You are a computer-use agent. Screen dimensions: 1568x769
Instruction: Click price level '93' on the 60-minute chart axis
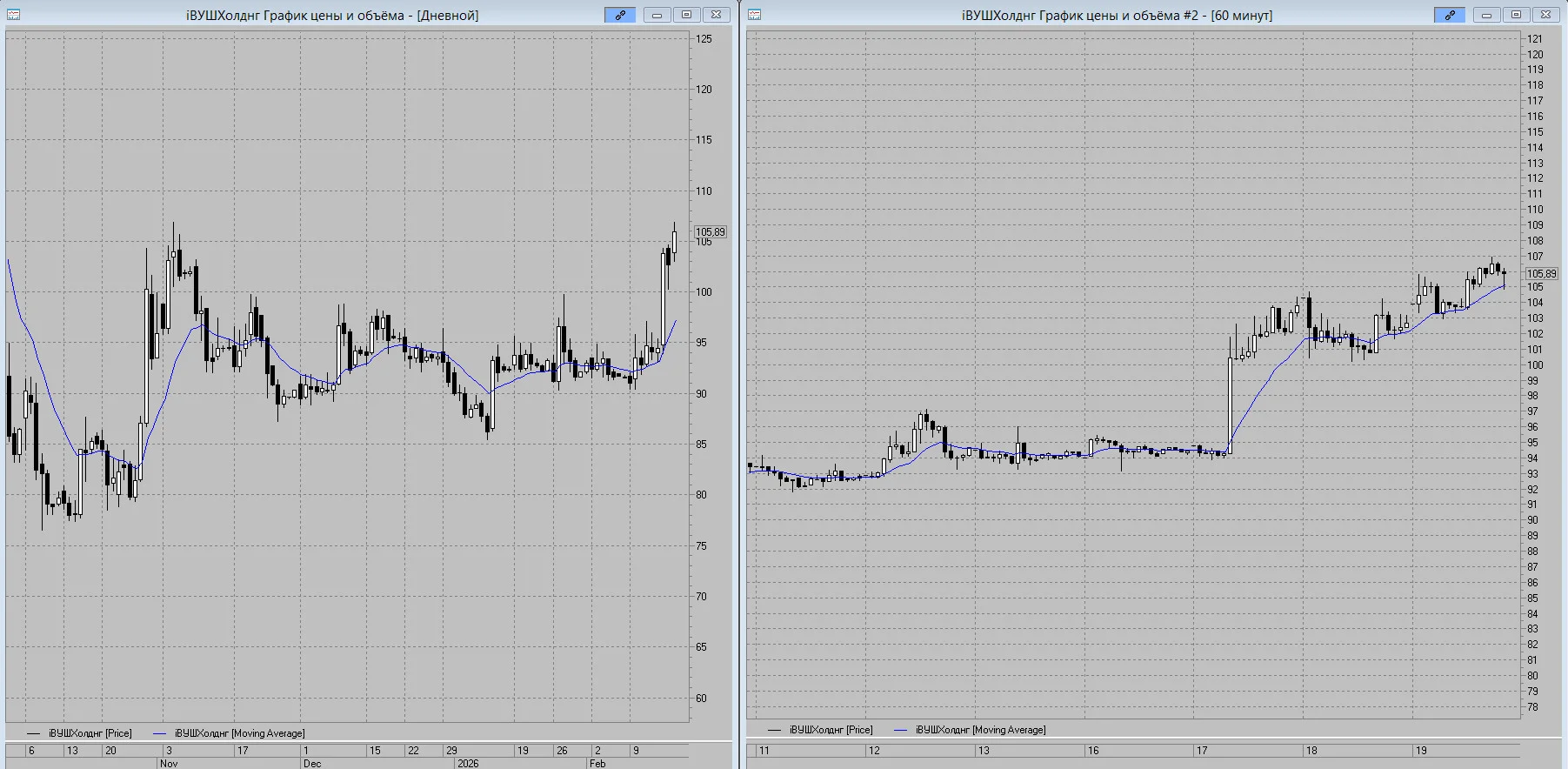(1532, 474)
